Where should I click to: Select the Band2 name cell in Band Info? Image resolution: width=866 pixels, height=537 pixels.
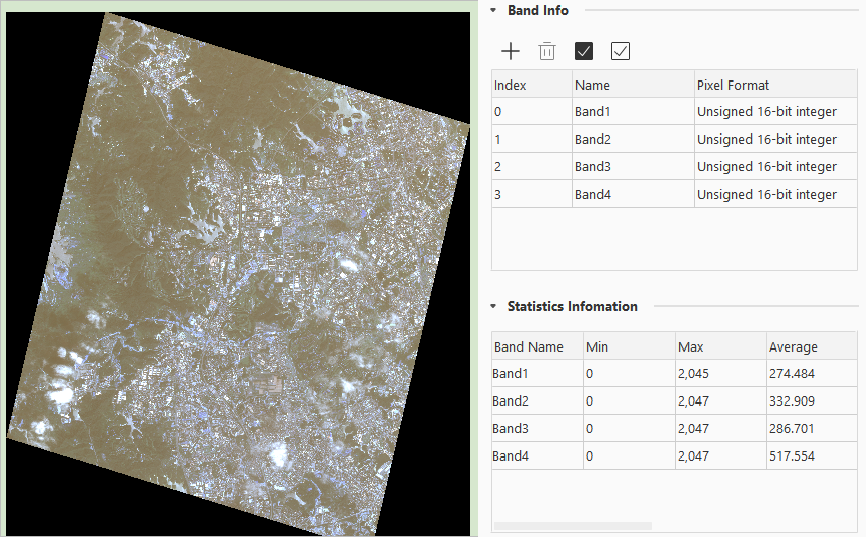632,139
